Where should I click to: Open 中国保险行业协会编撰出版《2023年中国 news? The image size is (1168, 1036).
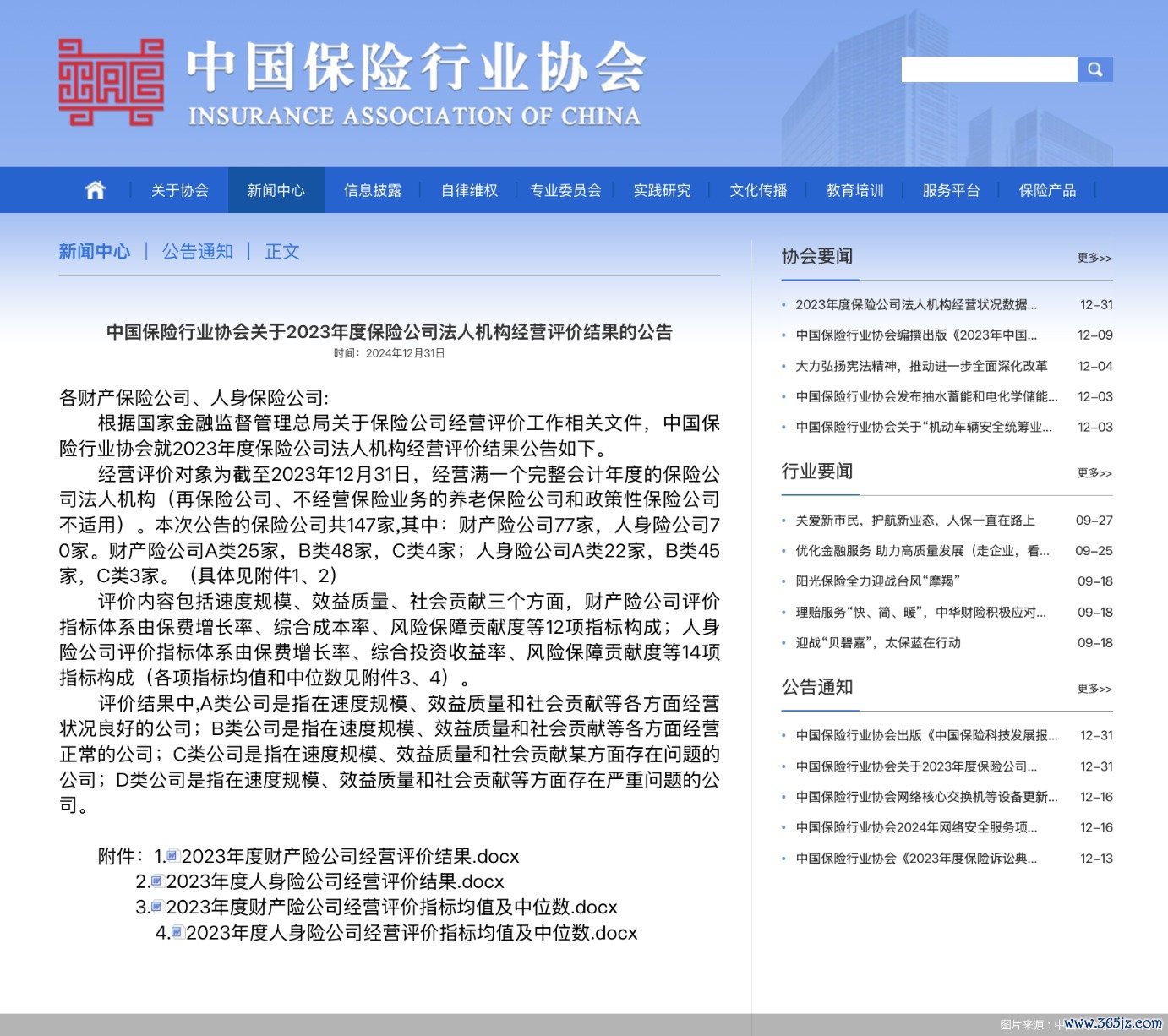(916, 335)
